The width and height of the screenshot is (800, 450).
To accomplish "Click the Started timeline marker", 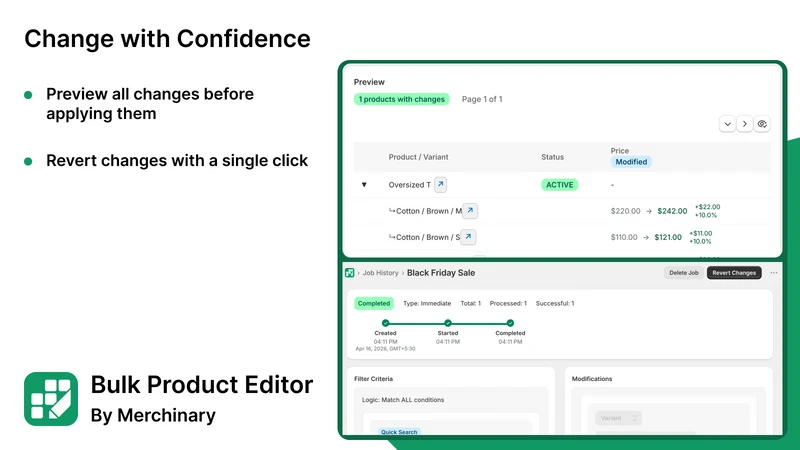I will tap(447, 323).
